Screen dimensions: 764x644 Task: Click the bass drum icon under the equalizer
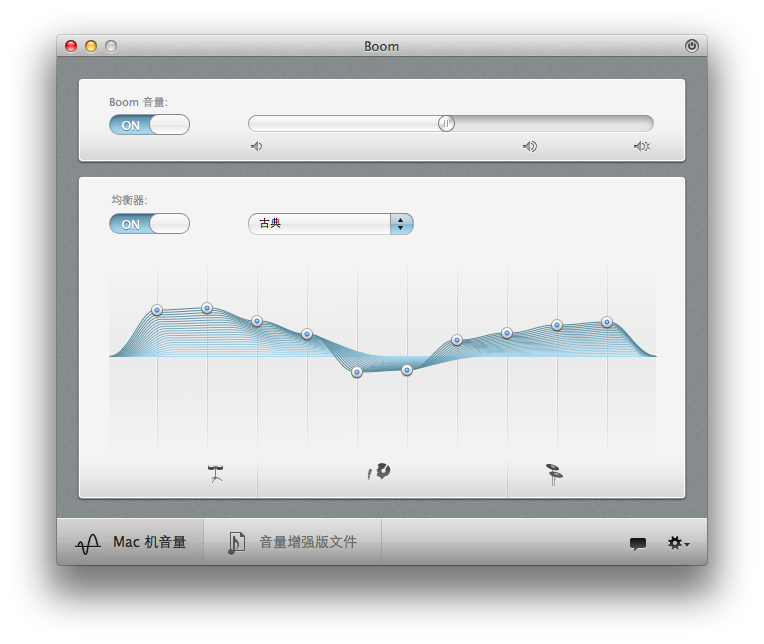click(215, 473)
